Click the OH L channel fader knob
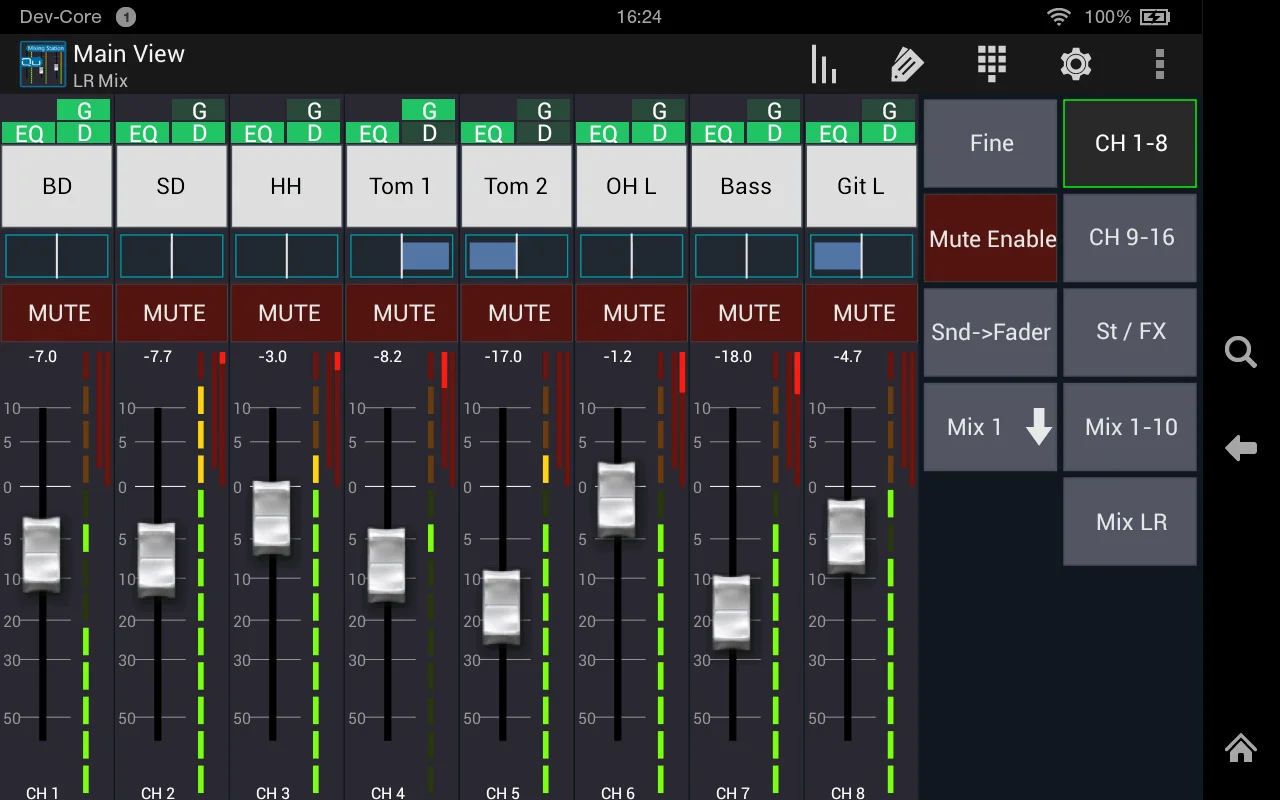The image size is (1280, 800). tap(616, 499)
